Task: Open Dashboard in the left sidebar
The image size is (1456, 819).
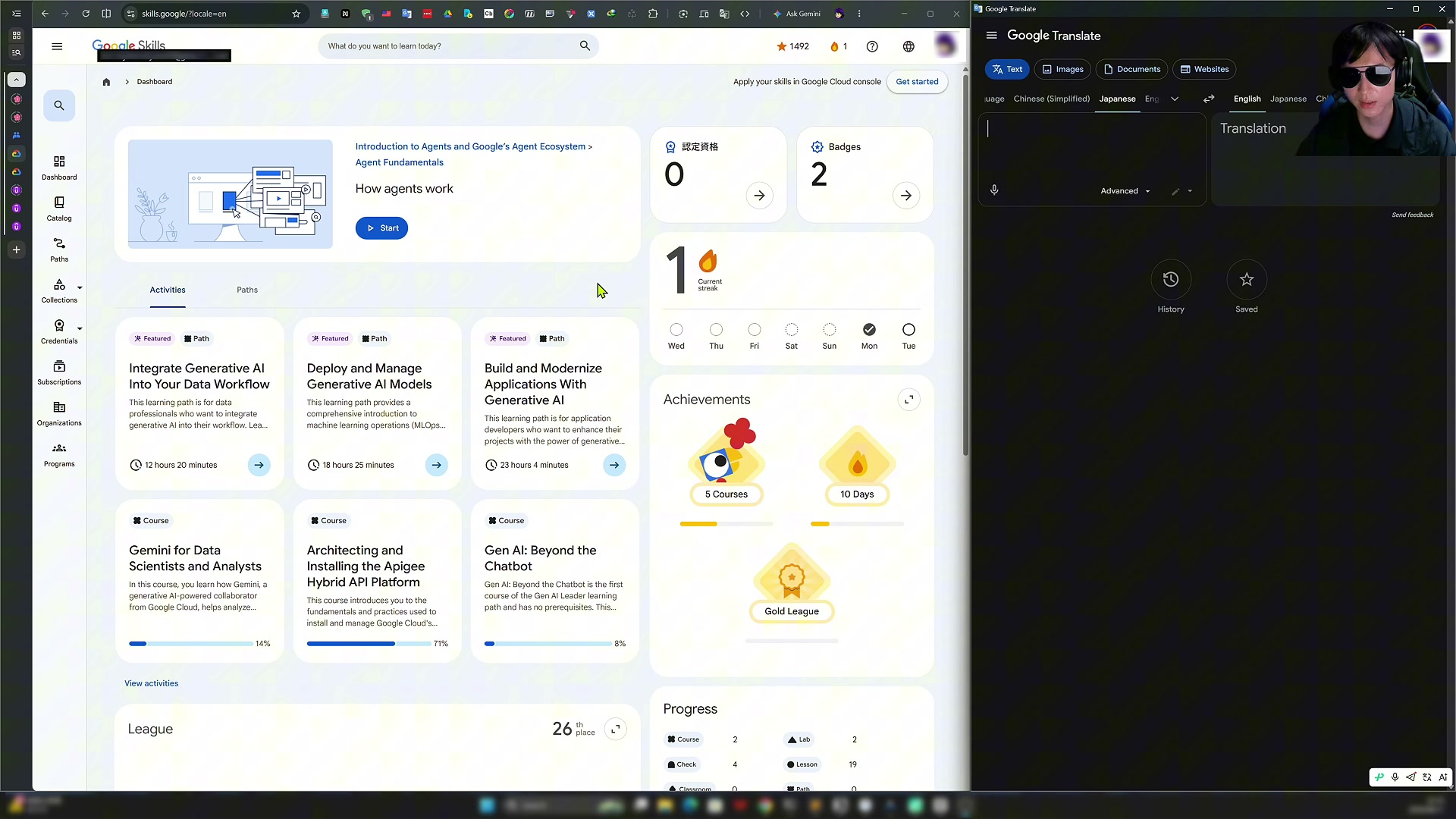Action: [x=59, y=168]
